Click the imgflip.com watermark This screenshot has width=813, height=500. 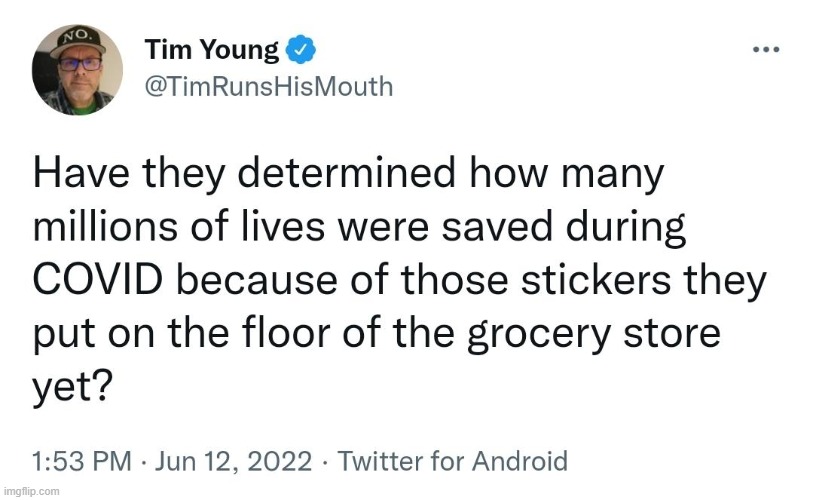pyautogui.click(x=31, y=491)
